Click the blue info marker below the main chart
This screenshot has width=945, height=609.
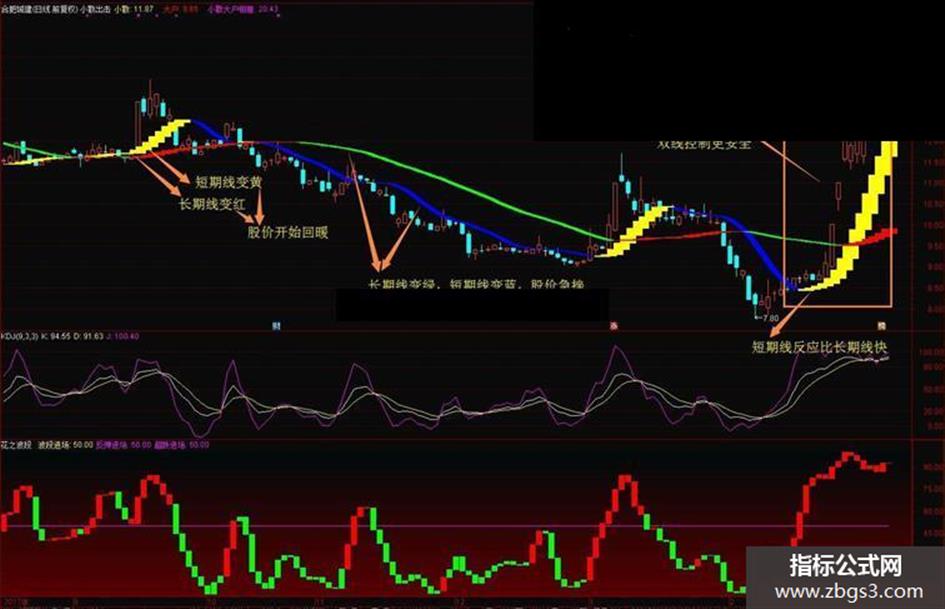276,326
